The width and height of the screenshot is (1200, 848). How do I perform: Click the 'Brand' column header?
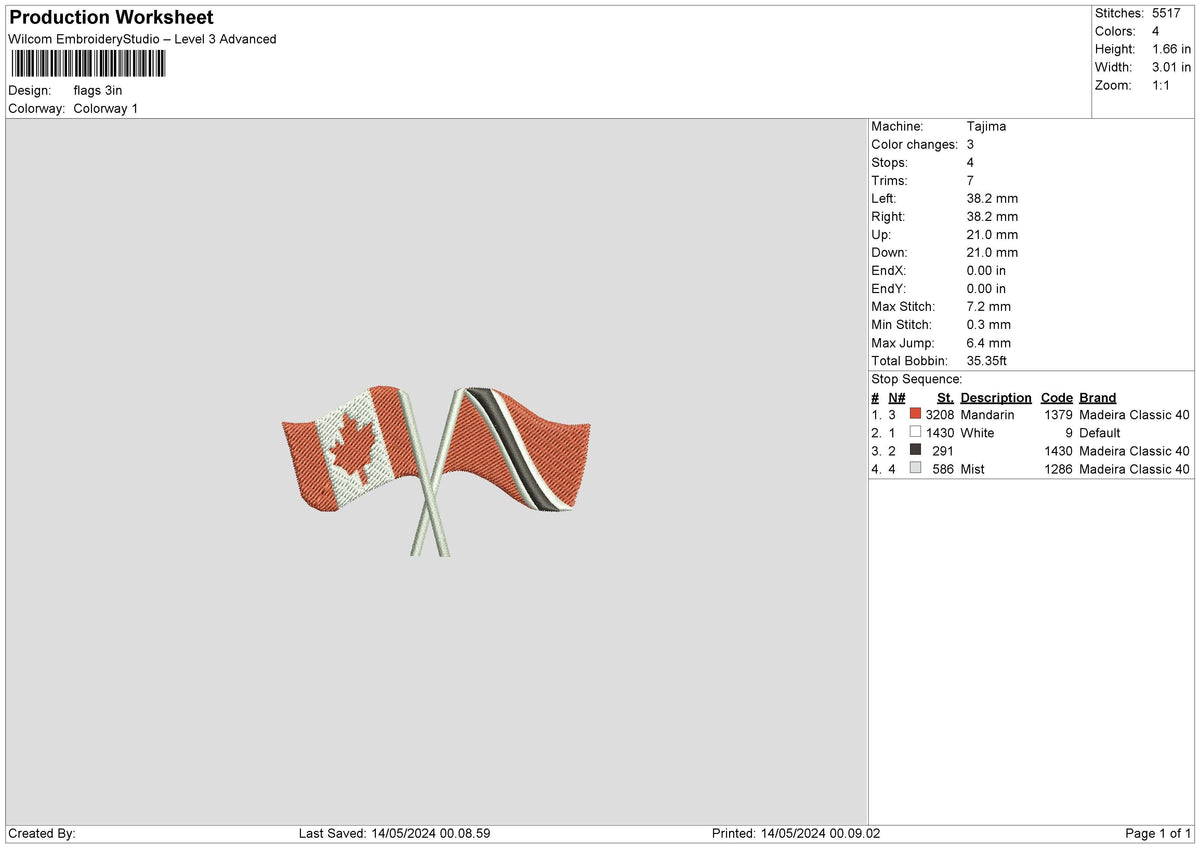[x=1097, y=397]
